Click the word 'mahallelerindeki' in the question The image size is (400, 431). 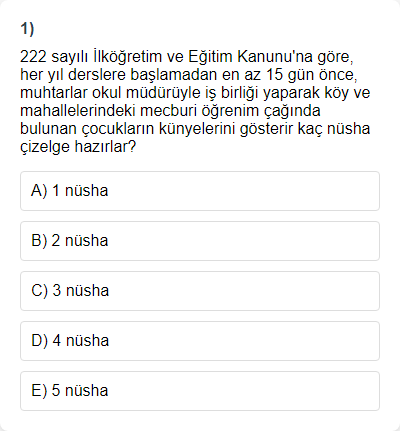[x=77, y=111]
